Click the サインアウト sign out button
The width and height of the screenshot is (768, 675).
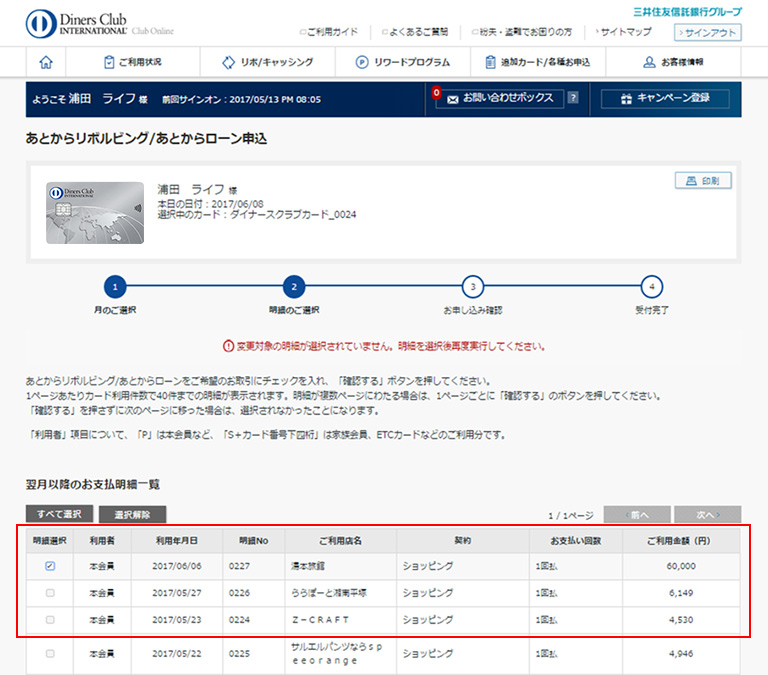pos(708,33)
